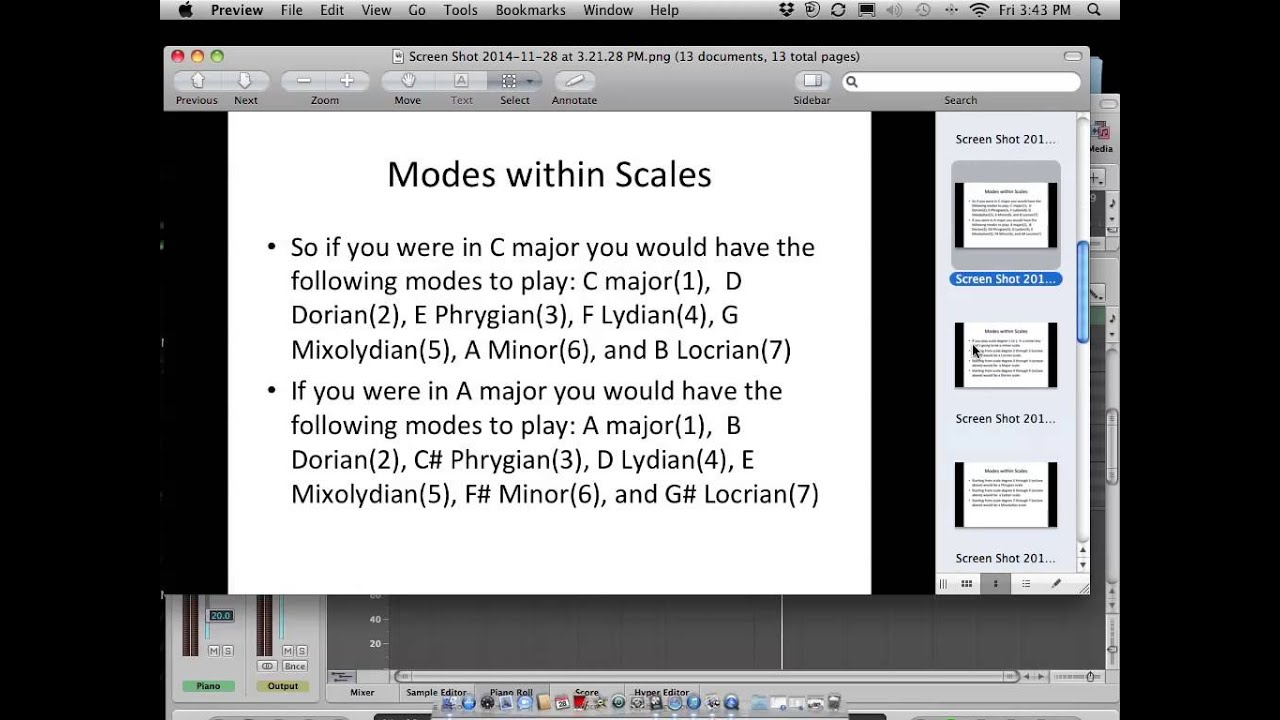Click the Media button in Logic window
This screenshot has width=1280, height=720.
point(1100,137)
